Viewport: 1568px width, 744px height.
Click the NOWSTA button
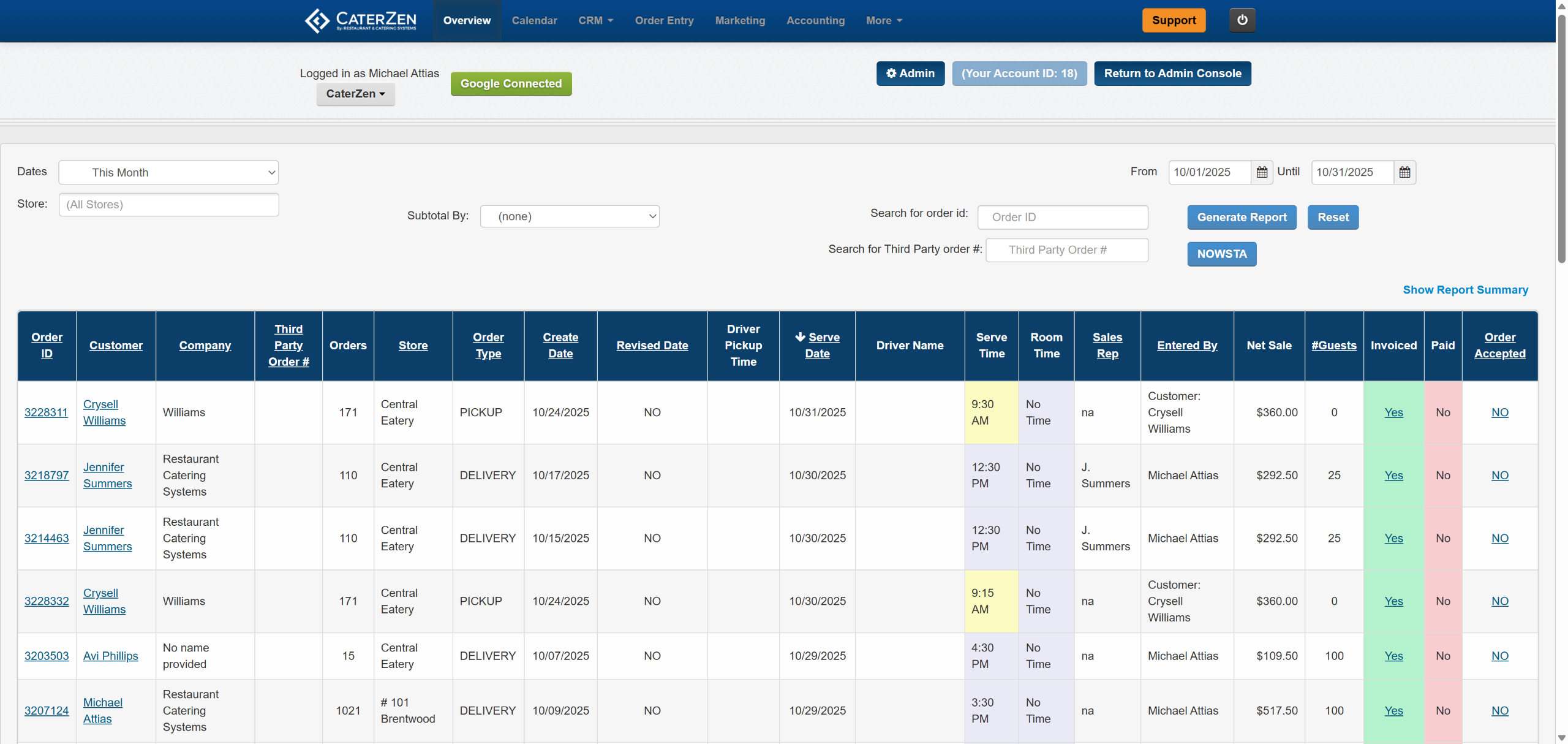(x=1221, y=254)
